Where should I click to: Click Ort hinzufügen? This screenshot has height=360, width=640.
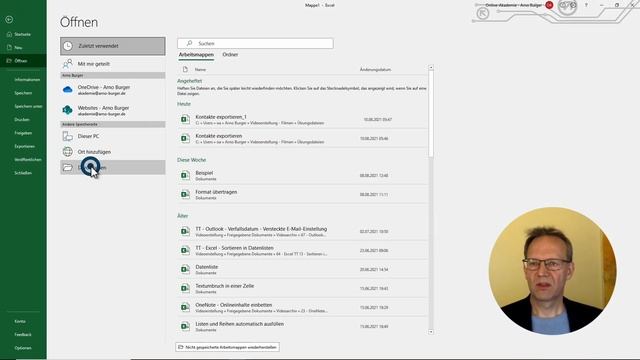[113, 152]
